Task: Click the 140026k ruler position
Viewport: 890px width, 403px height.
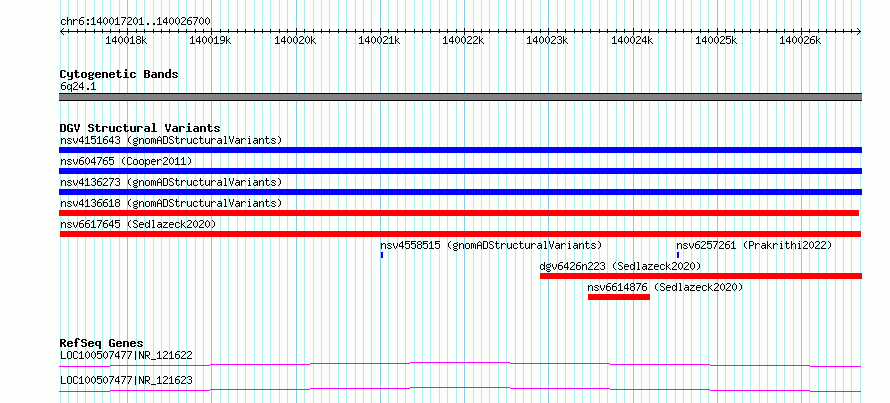Action: tap(801, 40)
